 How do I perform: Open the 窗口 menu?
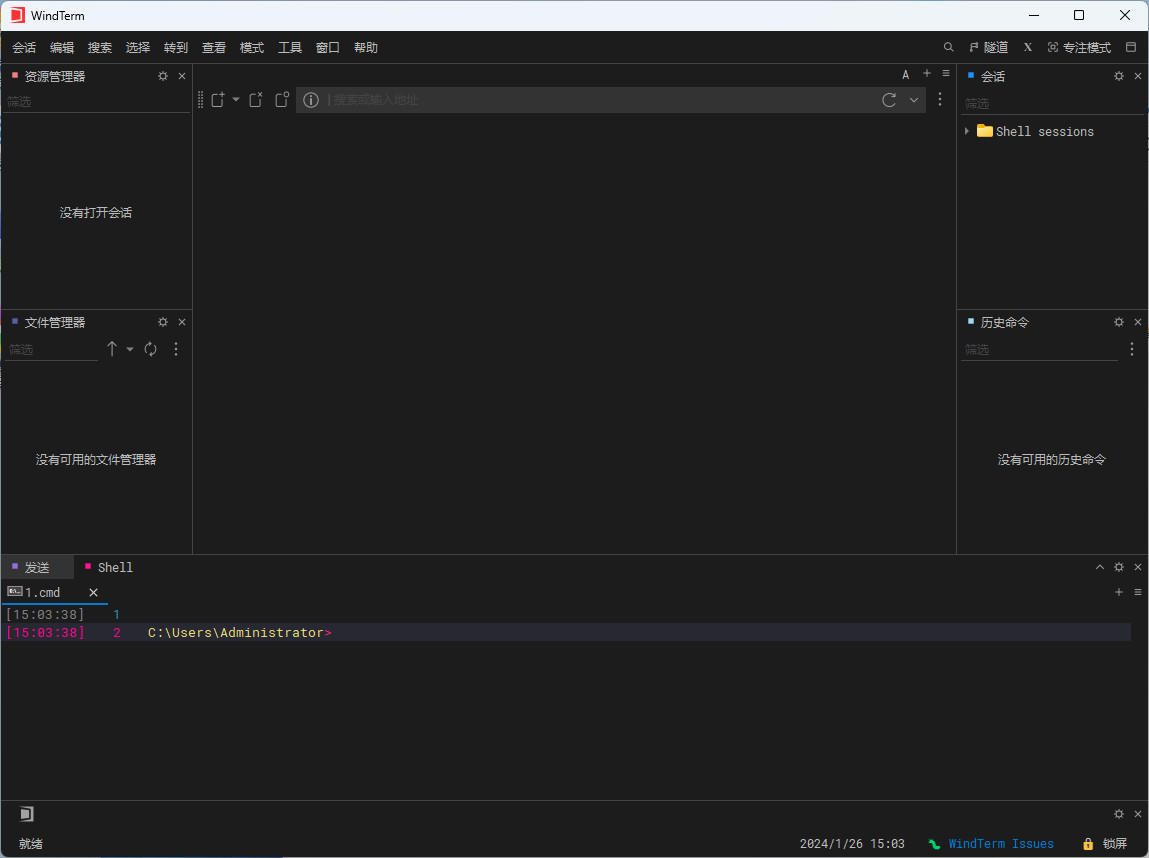point(328,48)
